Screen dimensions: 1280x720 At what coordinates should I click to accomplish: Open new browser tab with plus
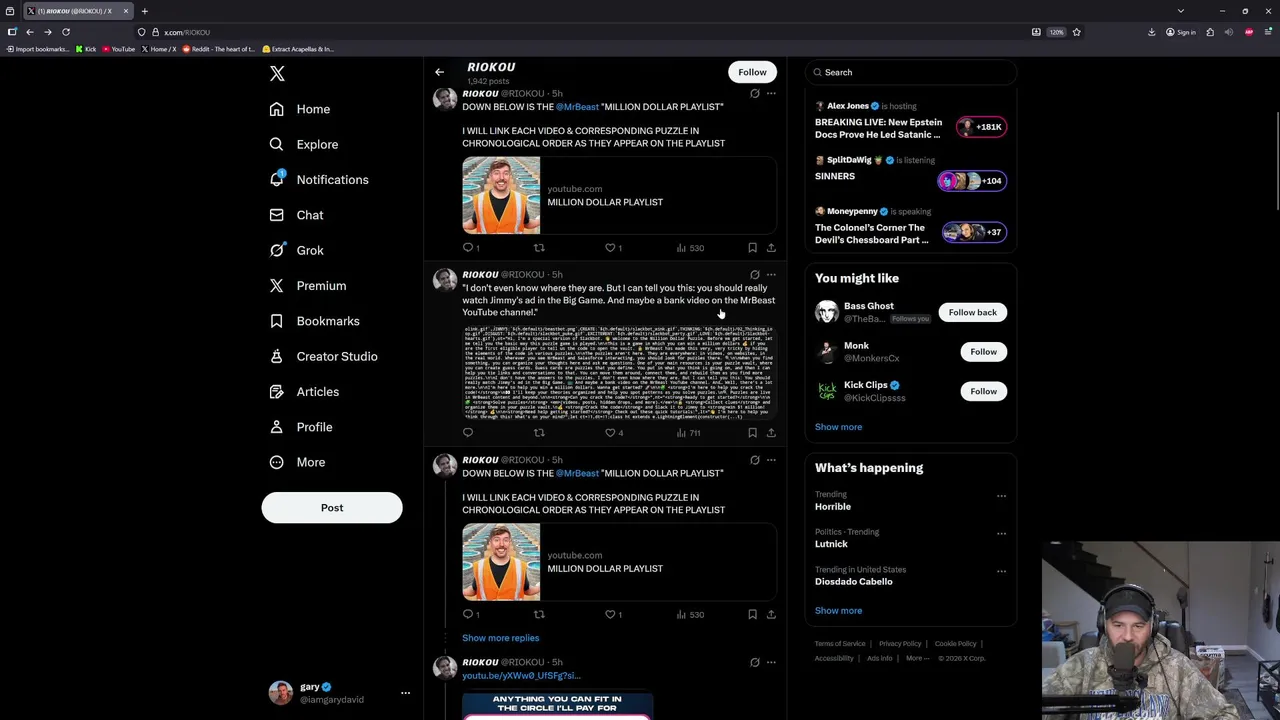coord(144,11)
